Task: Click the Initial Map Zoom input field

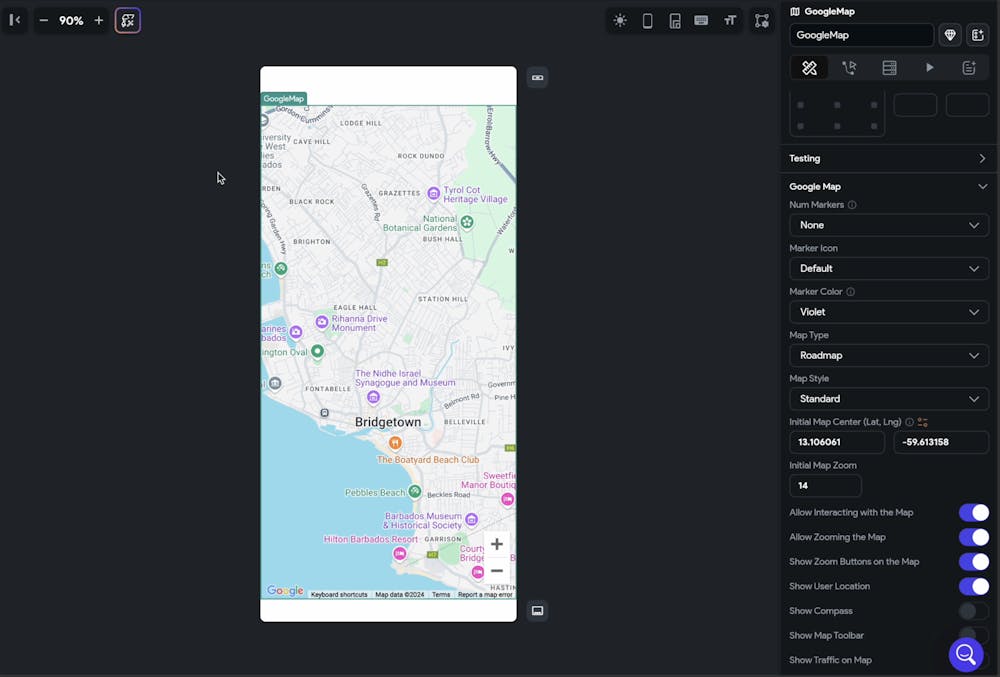Action: tap(825, 486)
